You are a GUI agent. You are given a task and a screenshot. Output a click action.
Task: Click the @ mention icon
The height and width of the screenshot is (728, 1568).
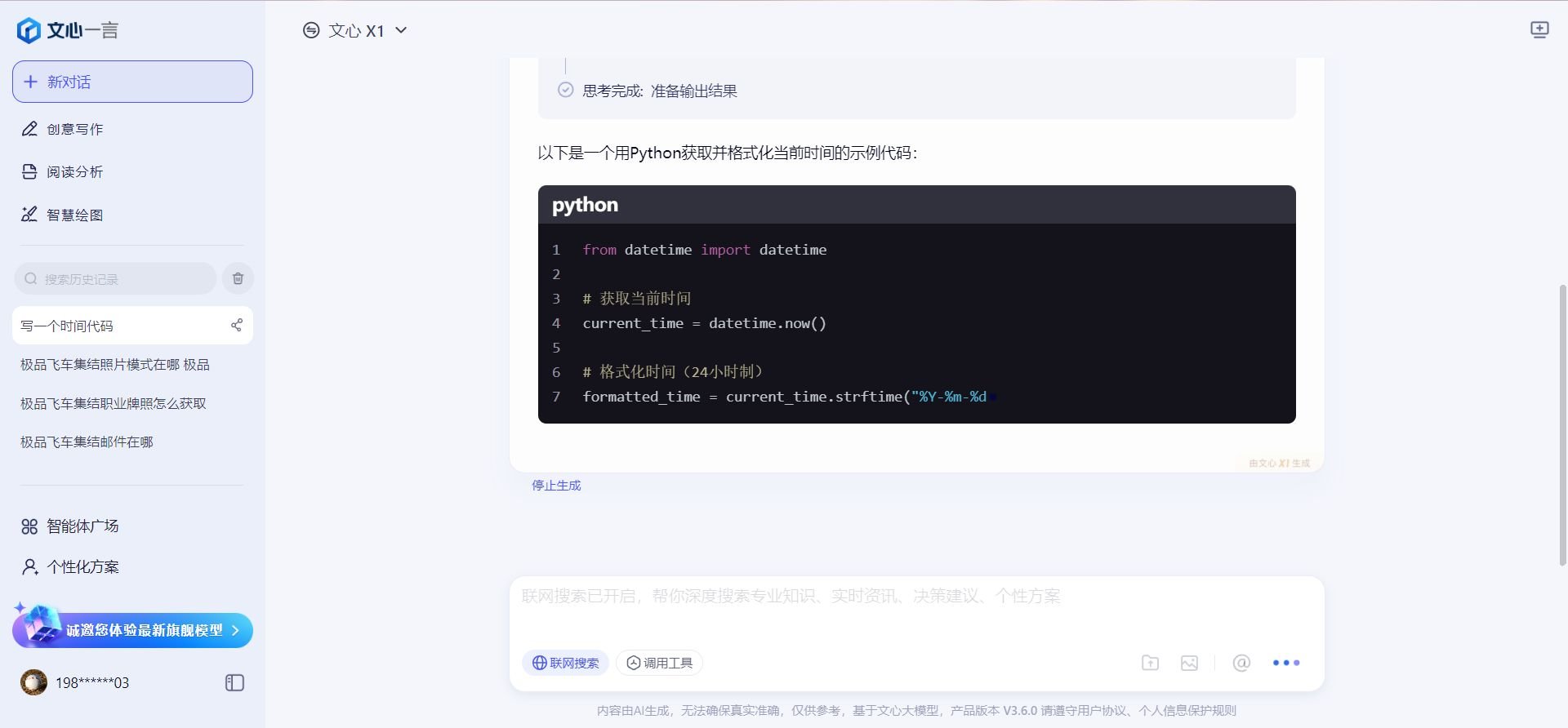coord(1241,664)
